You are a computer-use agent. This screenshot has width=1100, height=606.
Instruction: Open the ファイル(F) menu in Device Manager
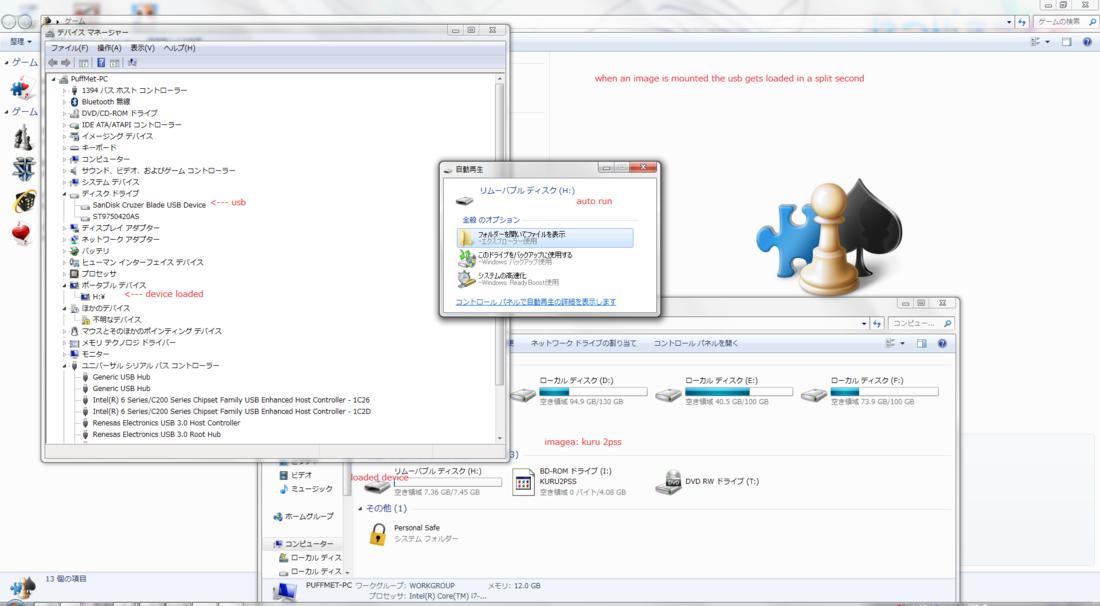tap(69, 48)
